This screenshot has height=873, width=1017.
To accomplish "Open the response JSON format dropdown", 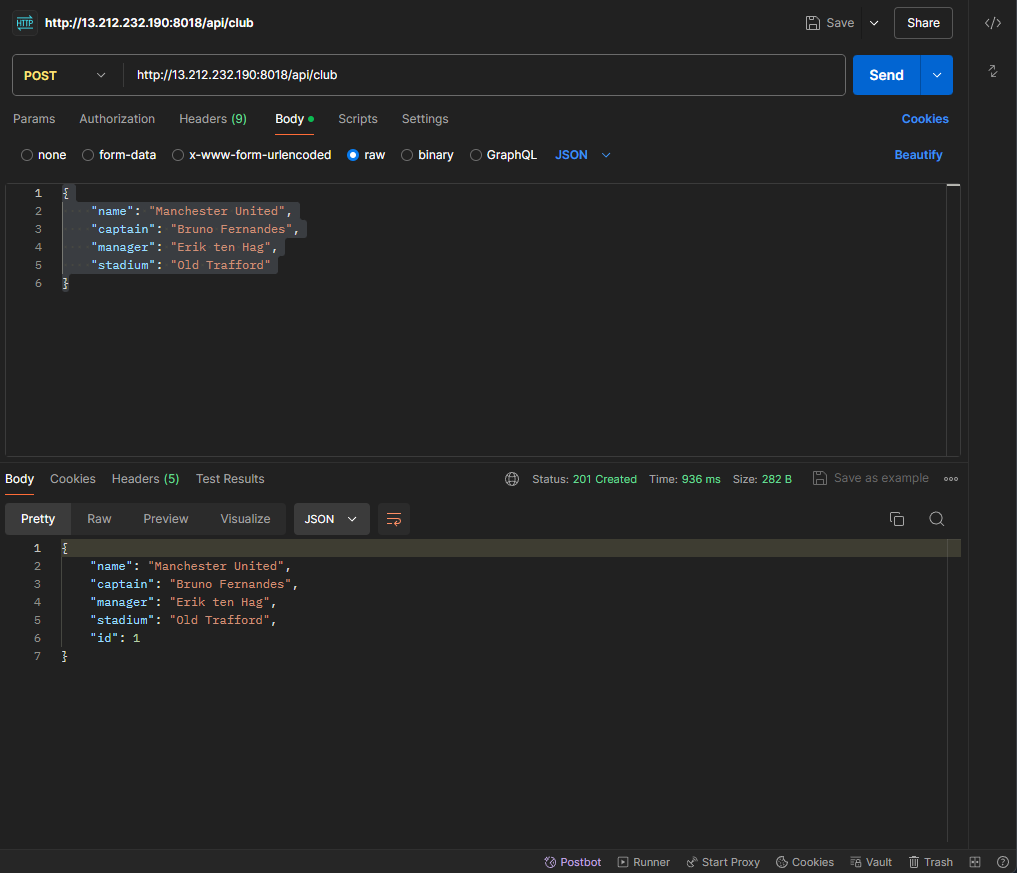I will [x=331, y=519].
